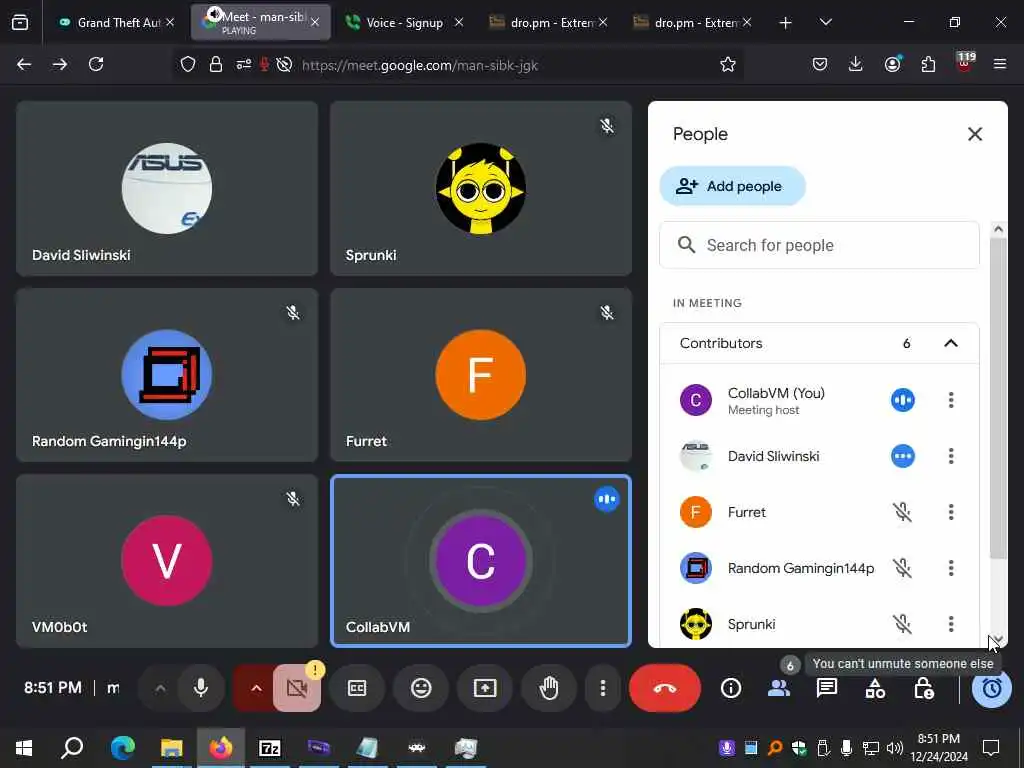Viewport: 1024px width, 768px height.
Task: Open Microsoft Edge from taskbar
Action: click(x=122, y=747)
